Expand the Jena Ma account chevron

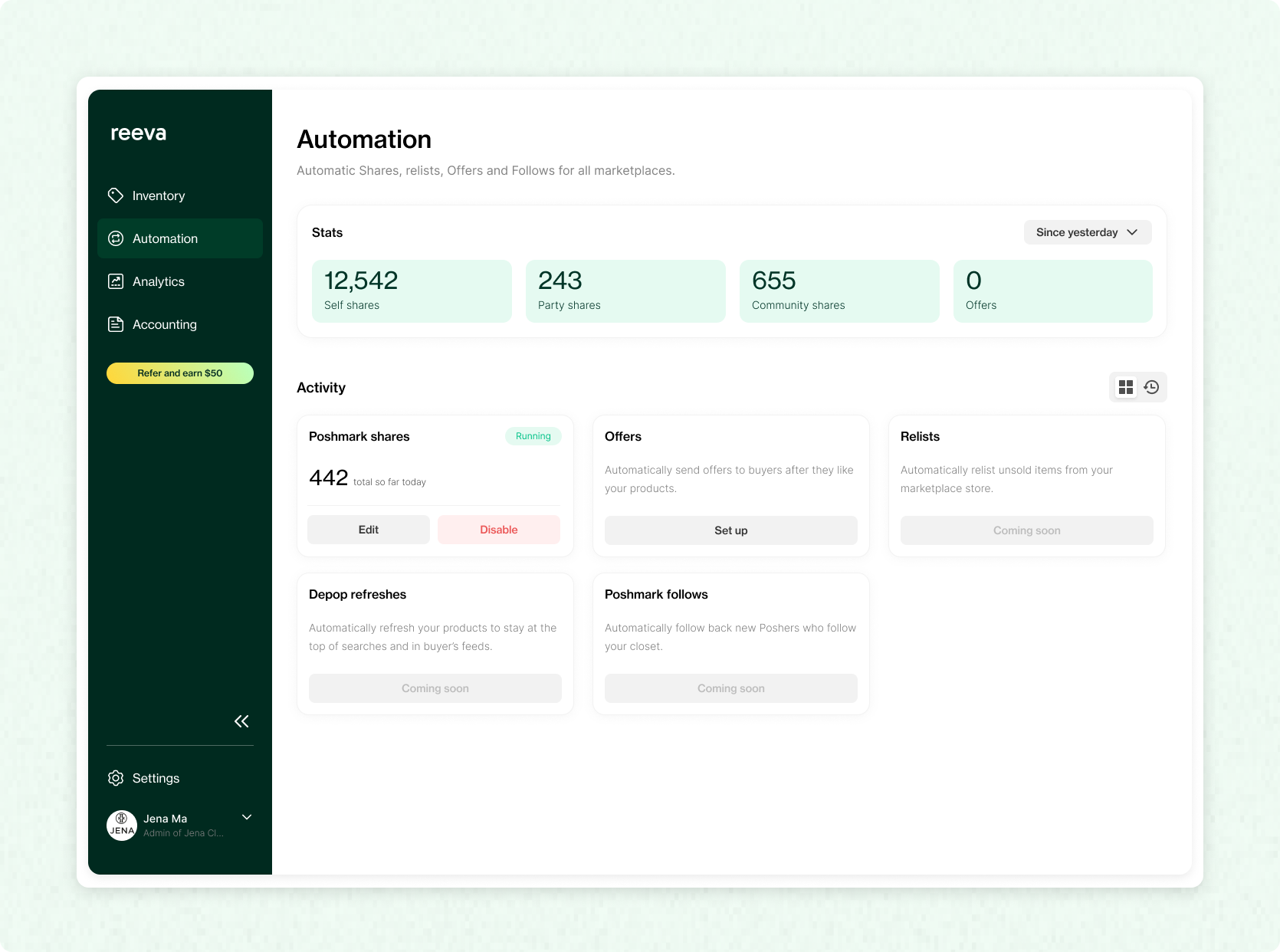click(247, 817)
